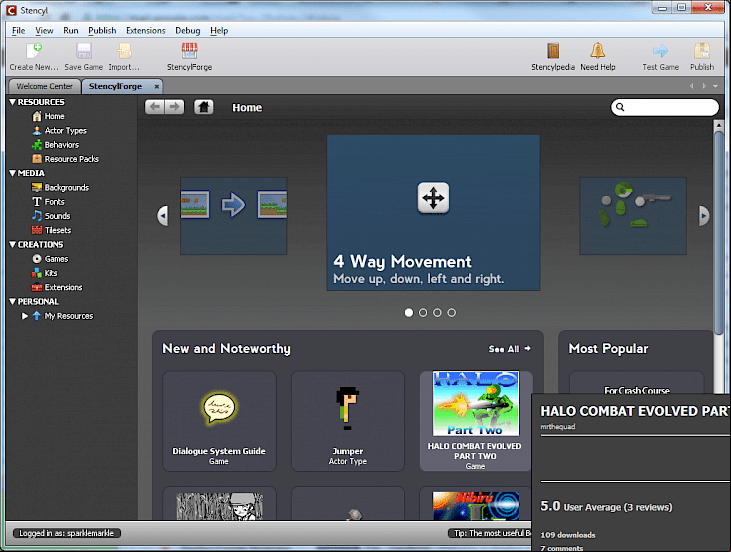Viewport: 731px width, 552px height.
Task: Collapse the PERSONAL section triangle
Action: click(x=13, y=302)
